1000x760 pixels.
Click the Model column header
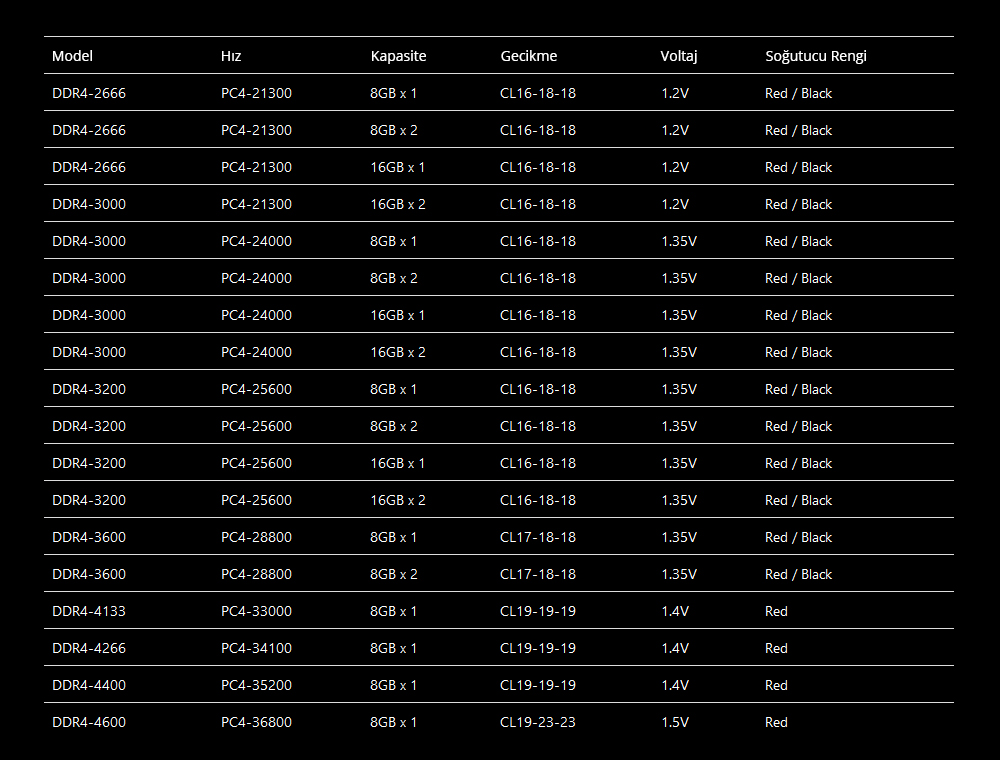tap(72, 56)
